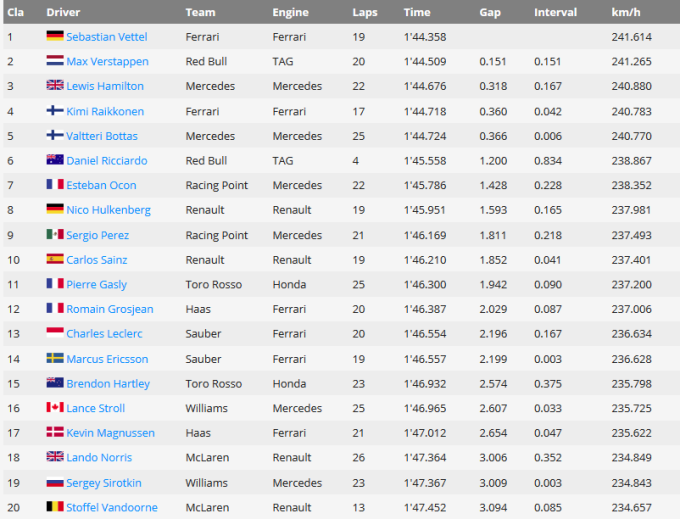The height and width of the screenshot is (519, 680).
Task: Click the Time column header
Action: tap(417, 12)
